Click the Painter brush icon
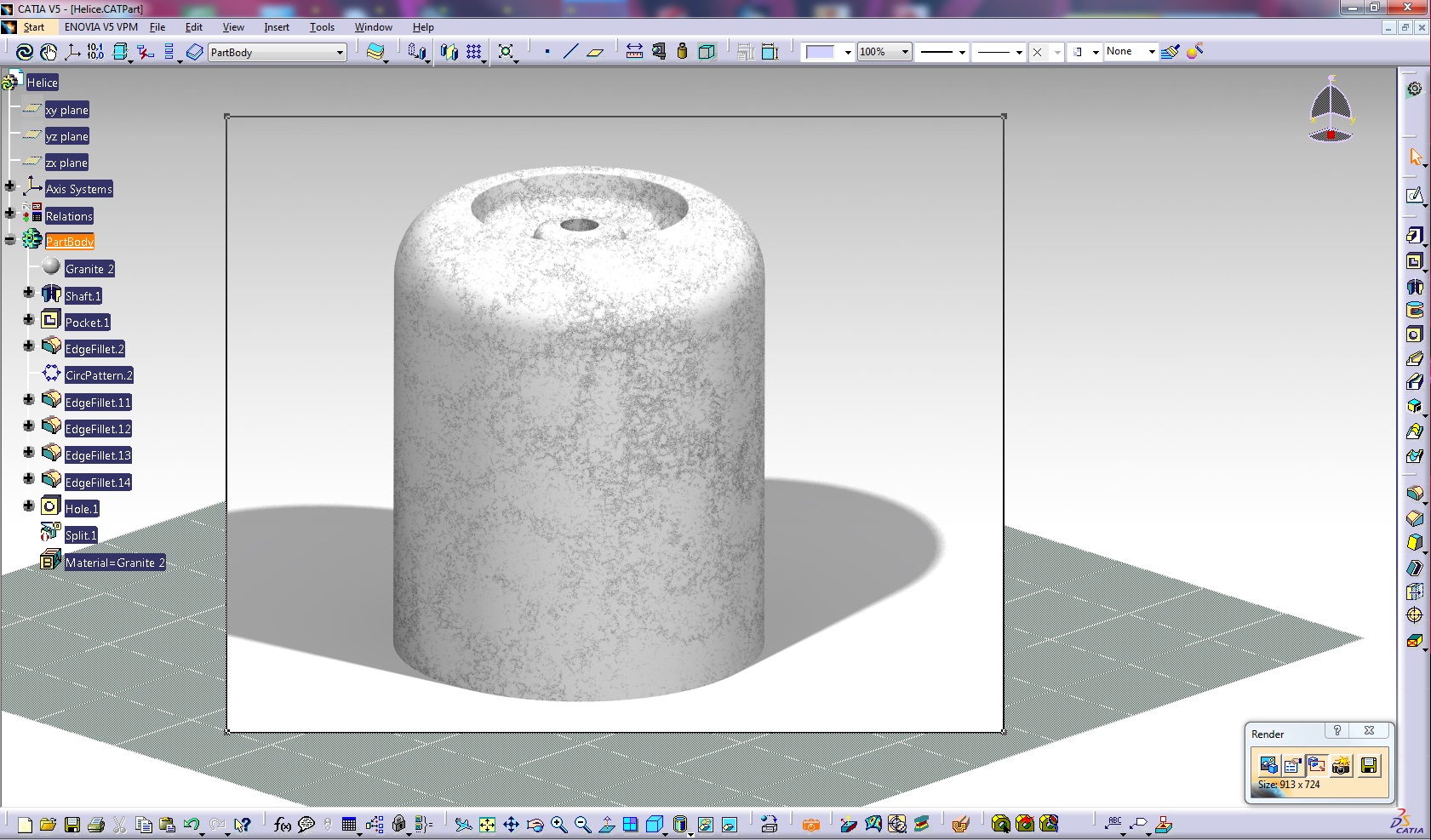Screen dimensions: 1431x840 (1171, 52)
